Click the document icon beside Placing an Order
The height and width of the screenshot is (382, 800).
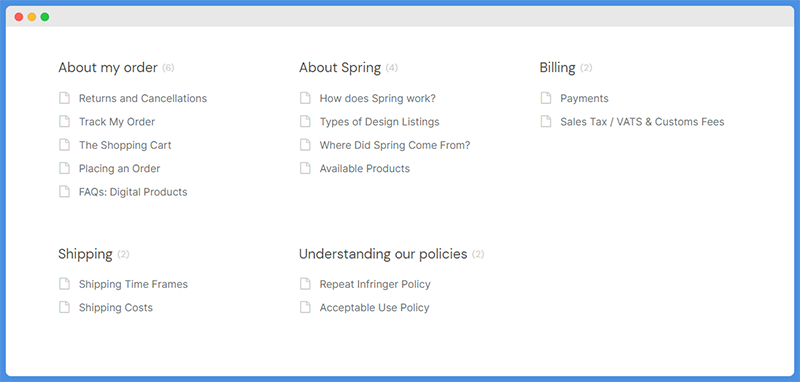[x=64, y=168]
